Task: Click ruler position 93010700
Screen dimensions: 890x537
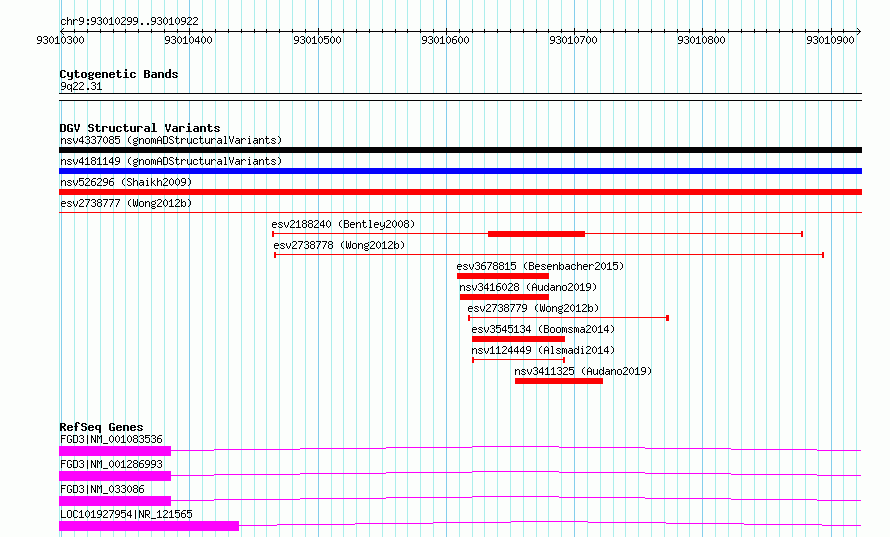Action: click(x=573, y=40)
